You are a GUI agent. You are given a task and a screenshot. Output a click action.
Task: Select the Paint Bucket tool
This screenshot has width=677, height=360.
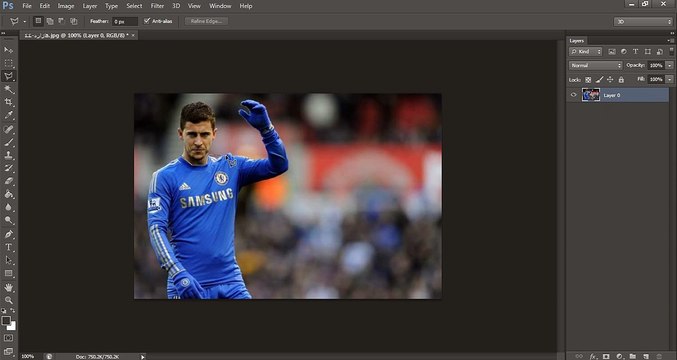pyautogui.click(x=8, y=194)
